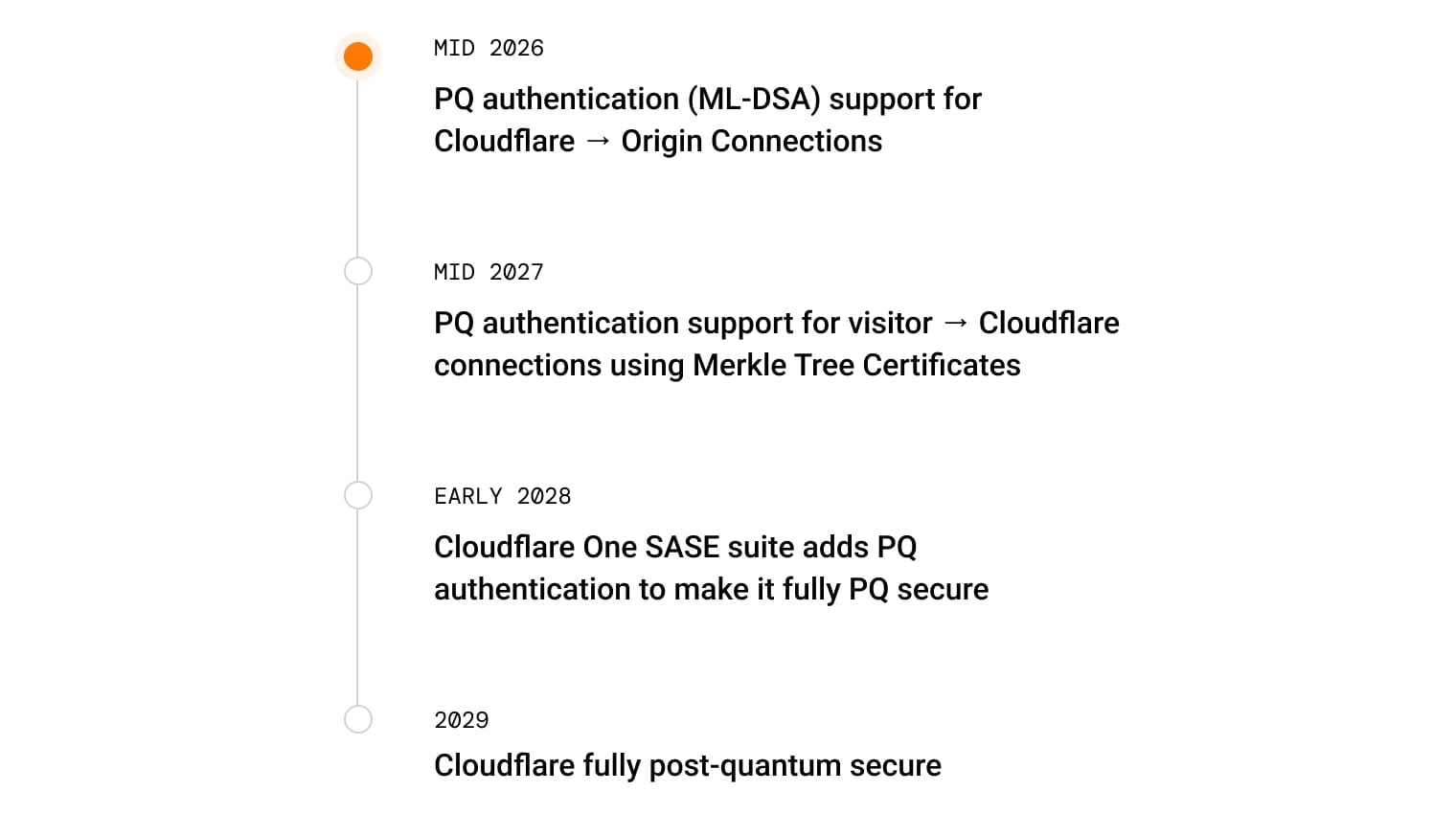Click the "Merkle Tree Certificates" text
This screenshot has width=1456, height=814.
tap(856, 366)
